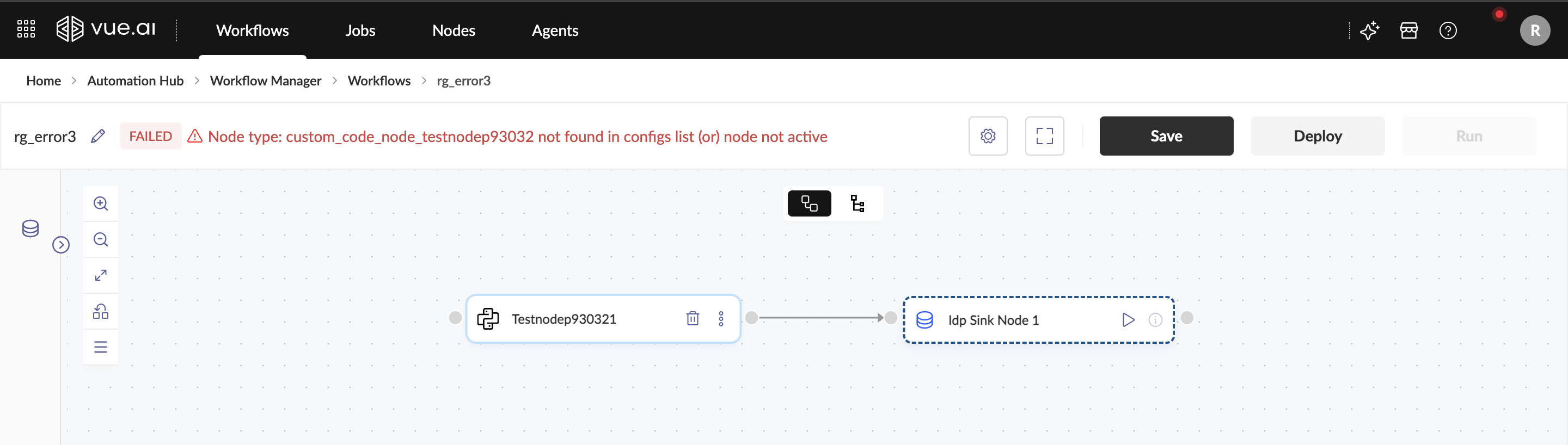This screenshot has width=1568, height=445.
Task: Navigate to Workflow Manager breadcrumb
Action: (265, 81)
